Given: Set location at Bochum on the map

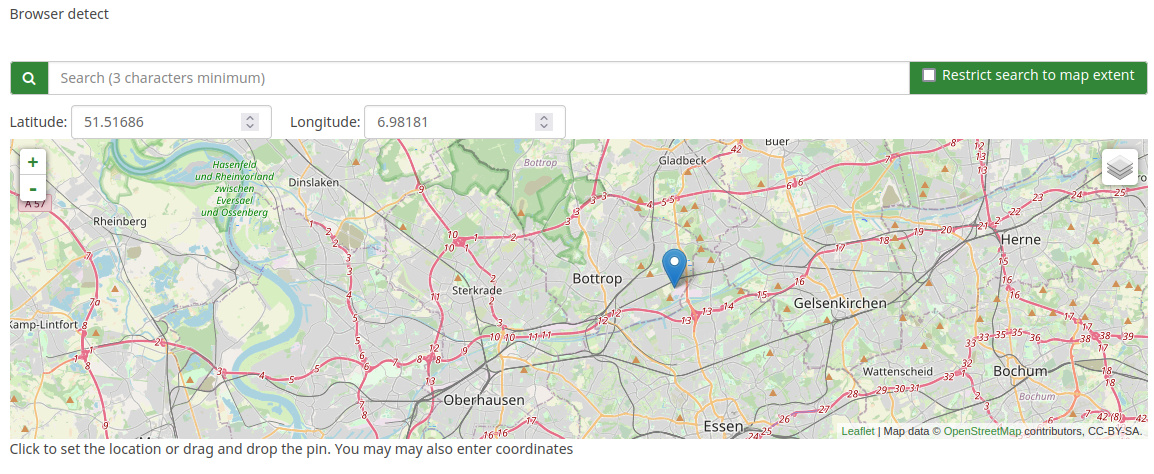Looking at the screenshot, I should click(1020, 371).
